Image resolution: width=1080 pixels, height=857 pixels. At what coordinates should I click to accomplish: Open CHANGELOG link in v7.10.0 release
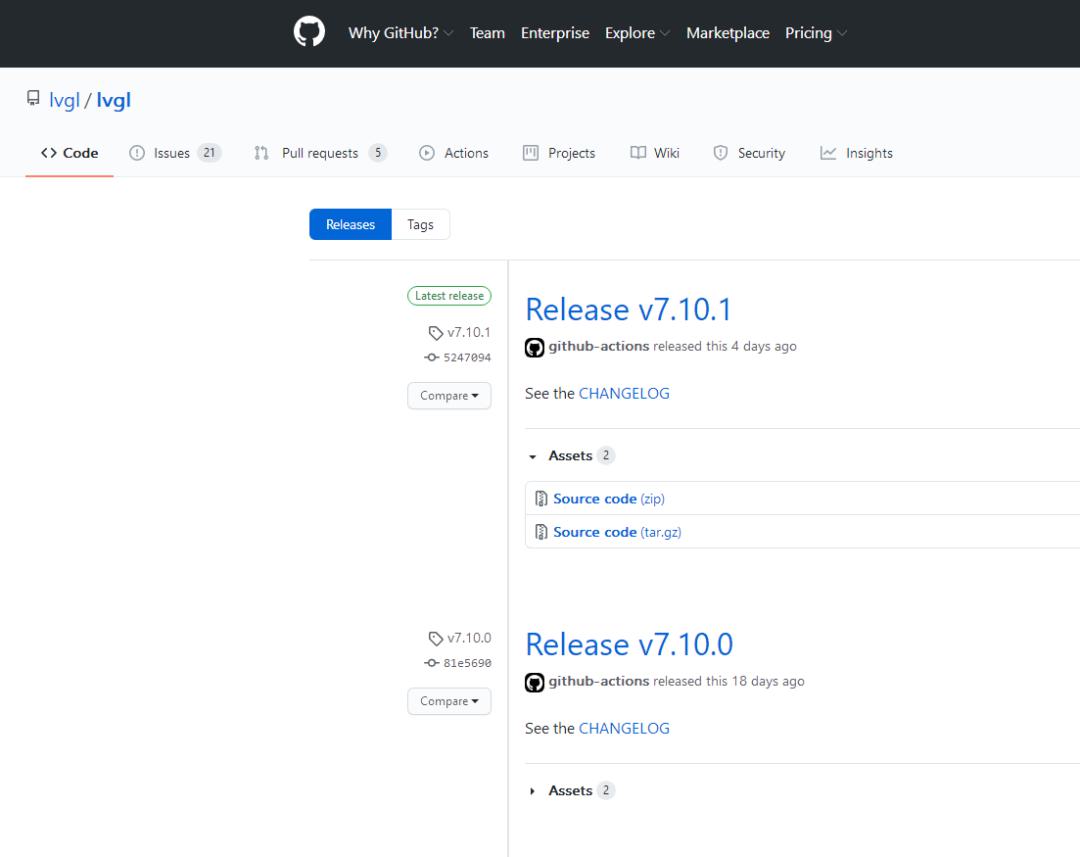tap(624, 728)
